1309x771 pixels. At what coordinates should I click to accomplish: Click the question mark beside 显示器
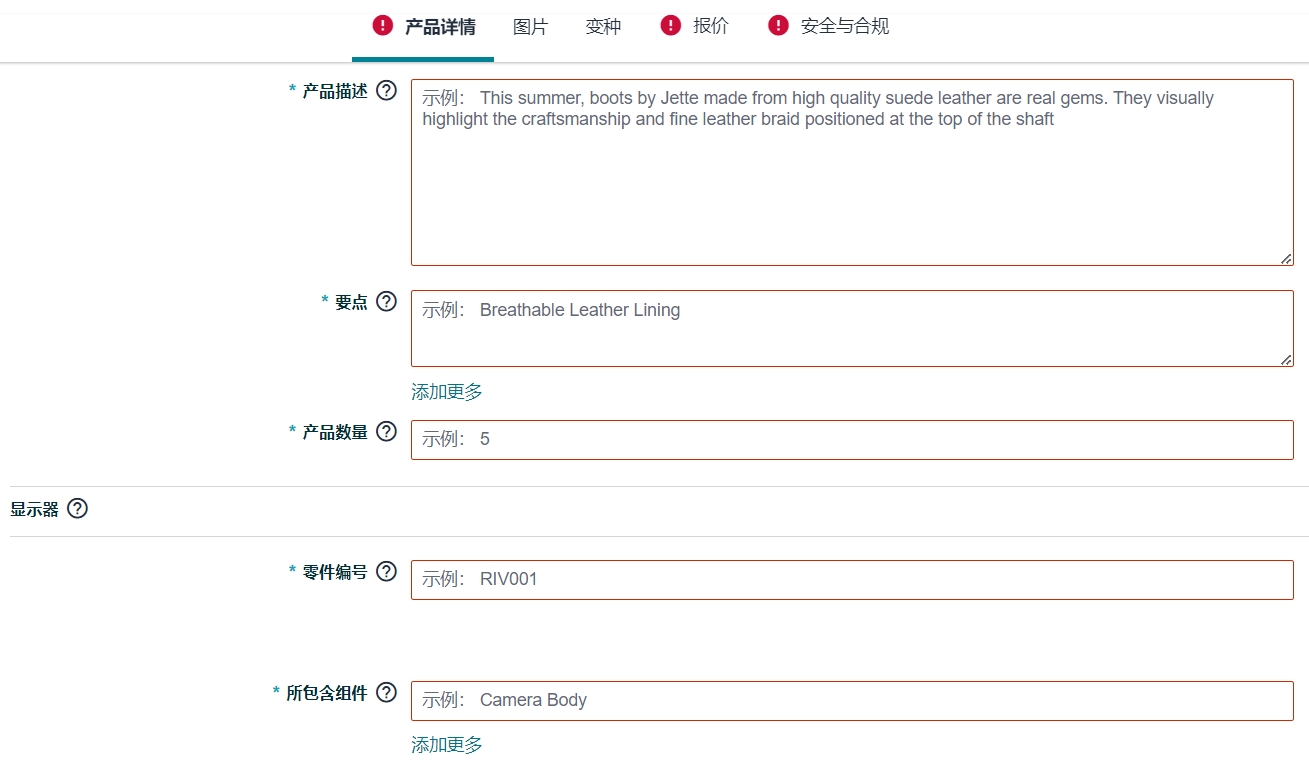click(77, 509)
